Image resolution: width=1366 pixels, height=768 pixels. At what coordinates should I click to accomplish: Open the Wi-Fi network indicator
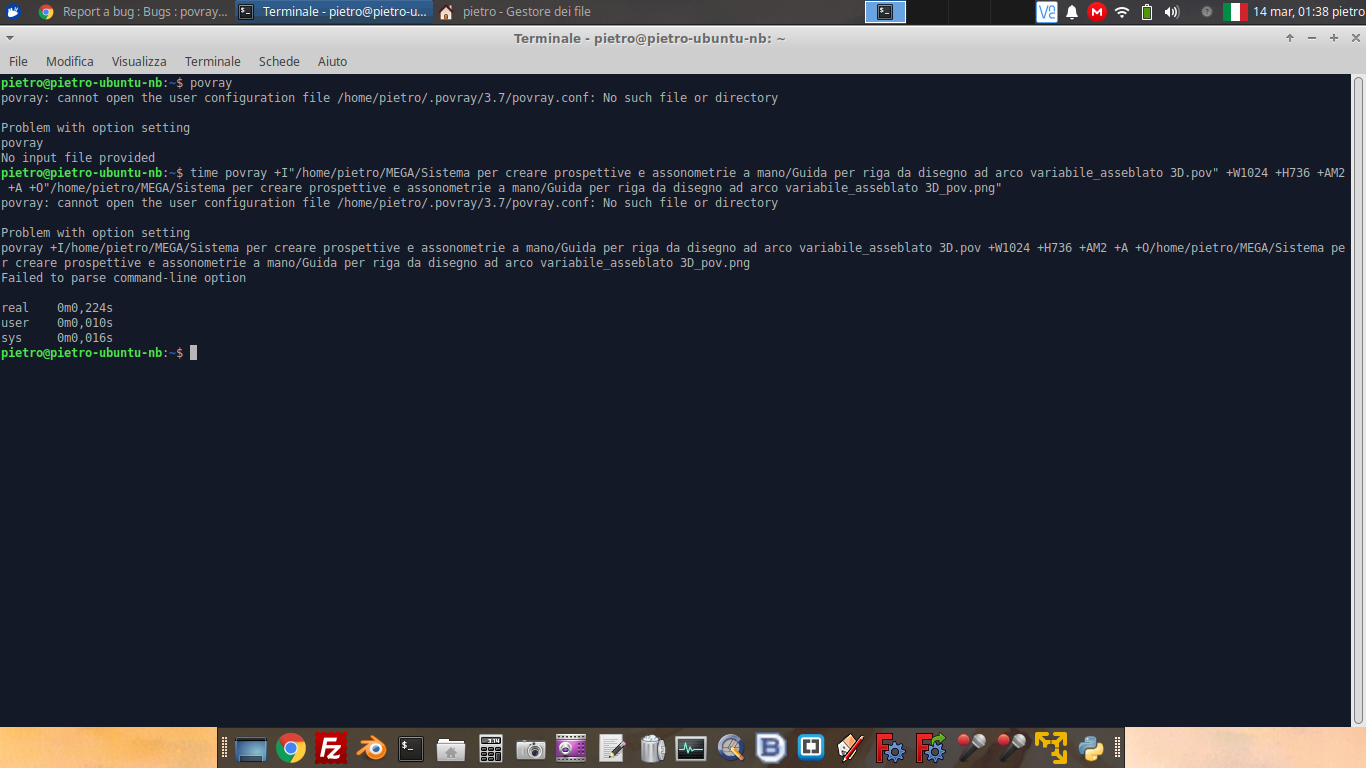[x=1122, y=12]
